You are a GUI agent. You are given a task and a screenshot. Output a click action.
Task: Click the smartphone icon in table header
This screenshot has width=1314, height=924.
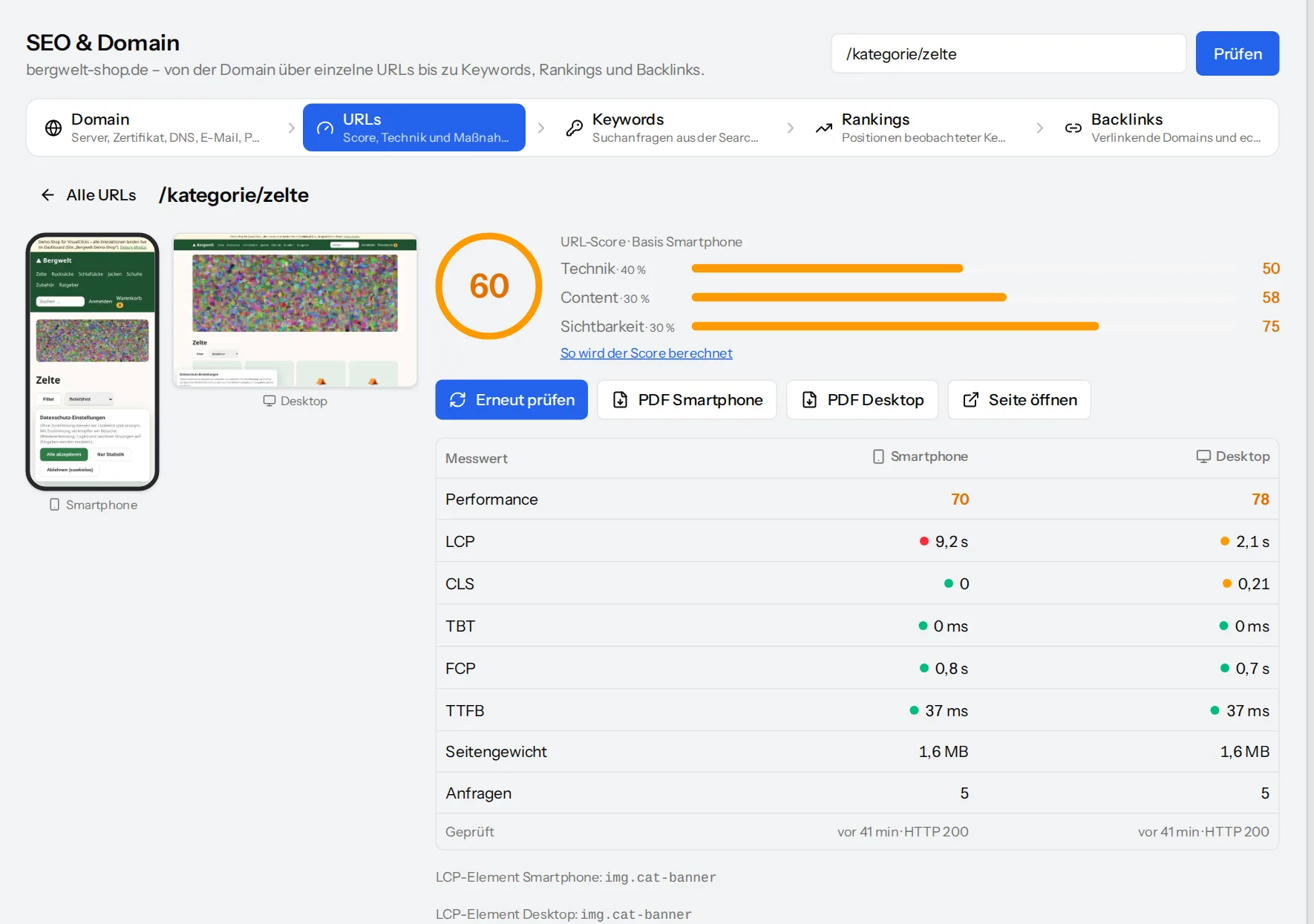click(x=878, y=456)
